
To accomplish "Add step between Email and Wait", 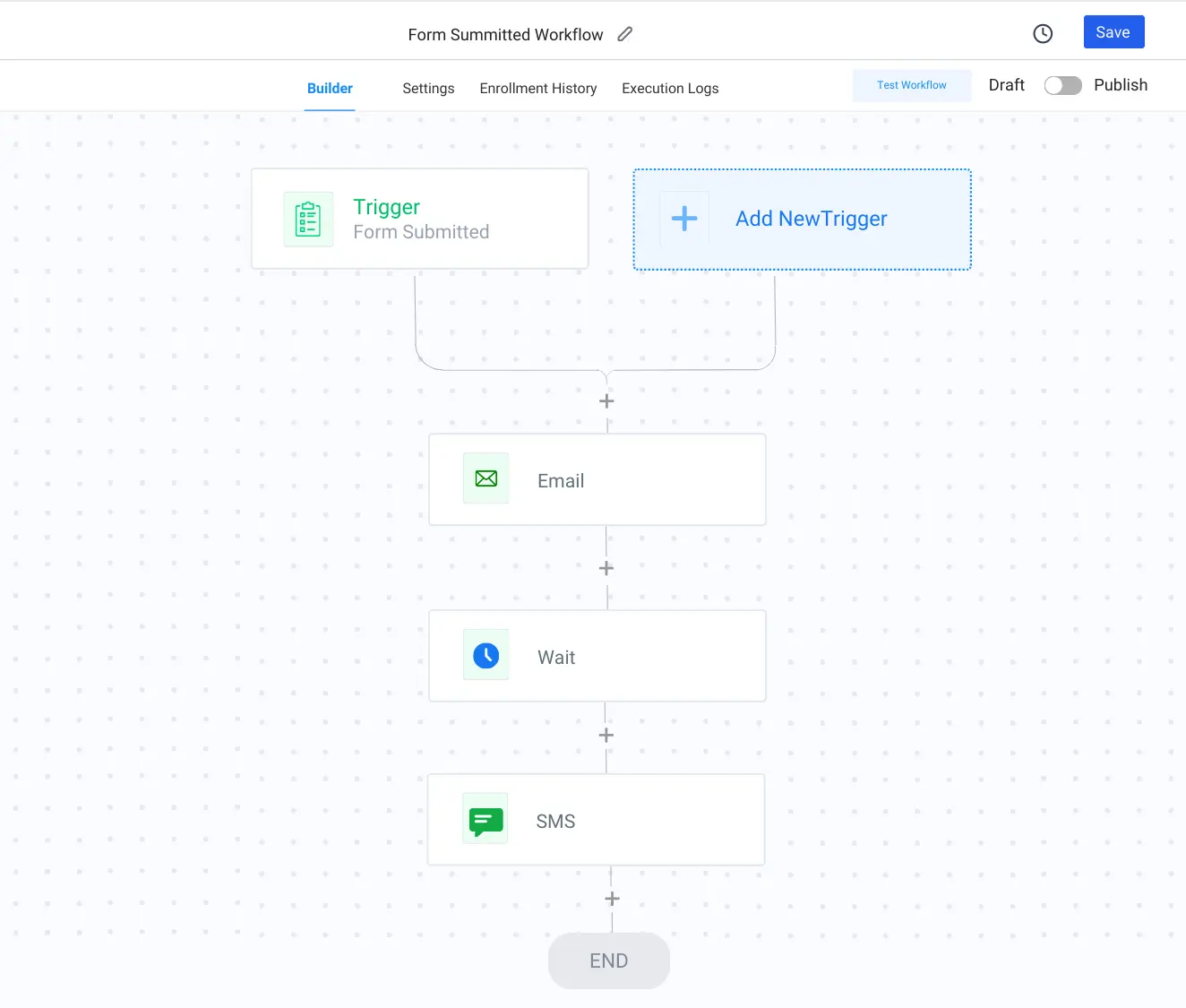I will coord(606,568).
